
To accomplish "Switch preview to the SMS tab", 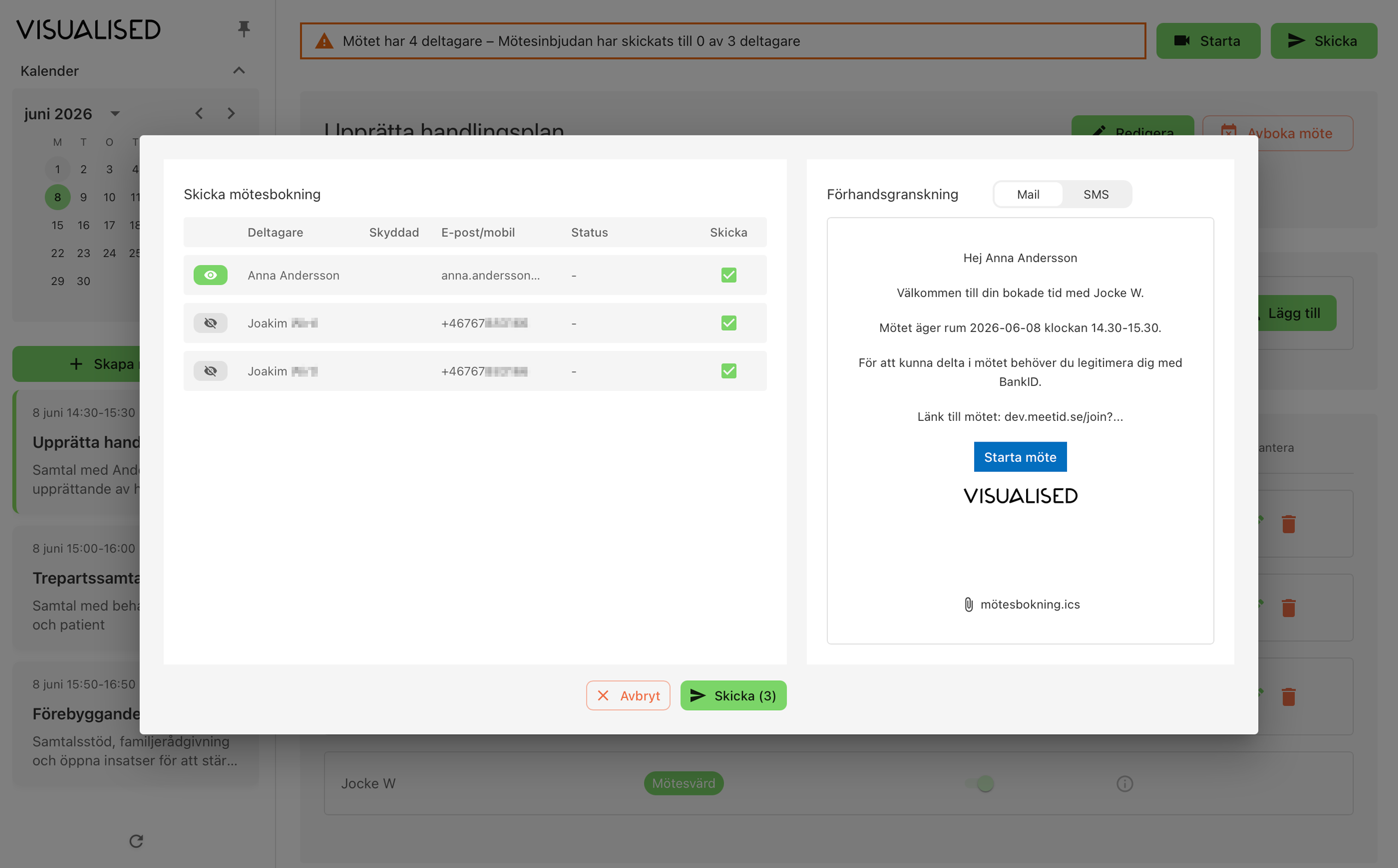I will click(x=1095, y=194).
